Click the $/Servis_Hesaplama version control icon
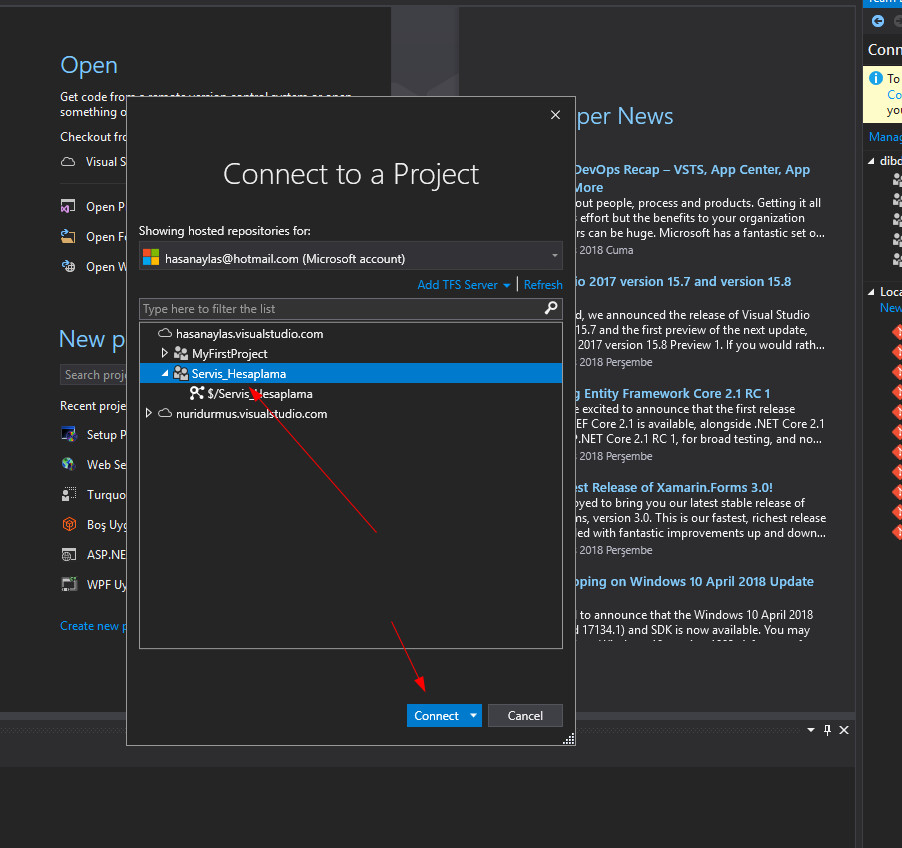This screenshot has height=848, width=902. coord(197,393)
